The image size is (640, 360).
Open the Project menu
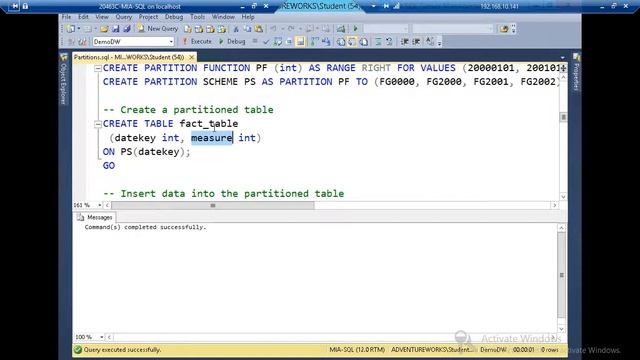[x=148, y=17]
